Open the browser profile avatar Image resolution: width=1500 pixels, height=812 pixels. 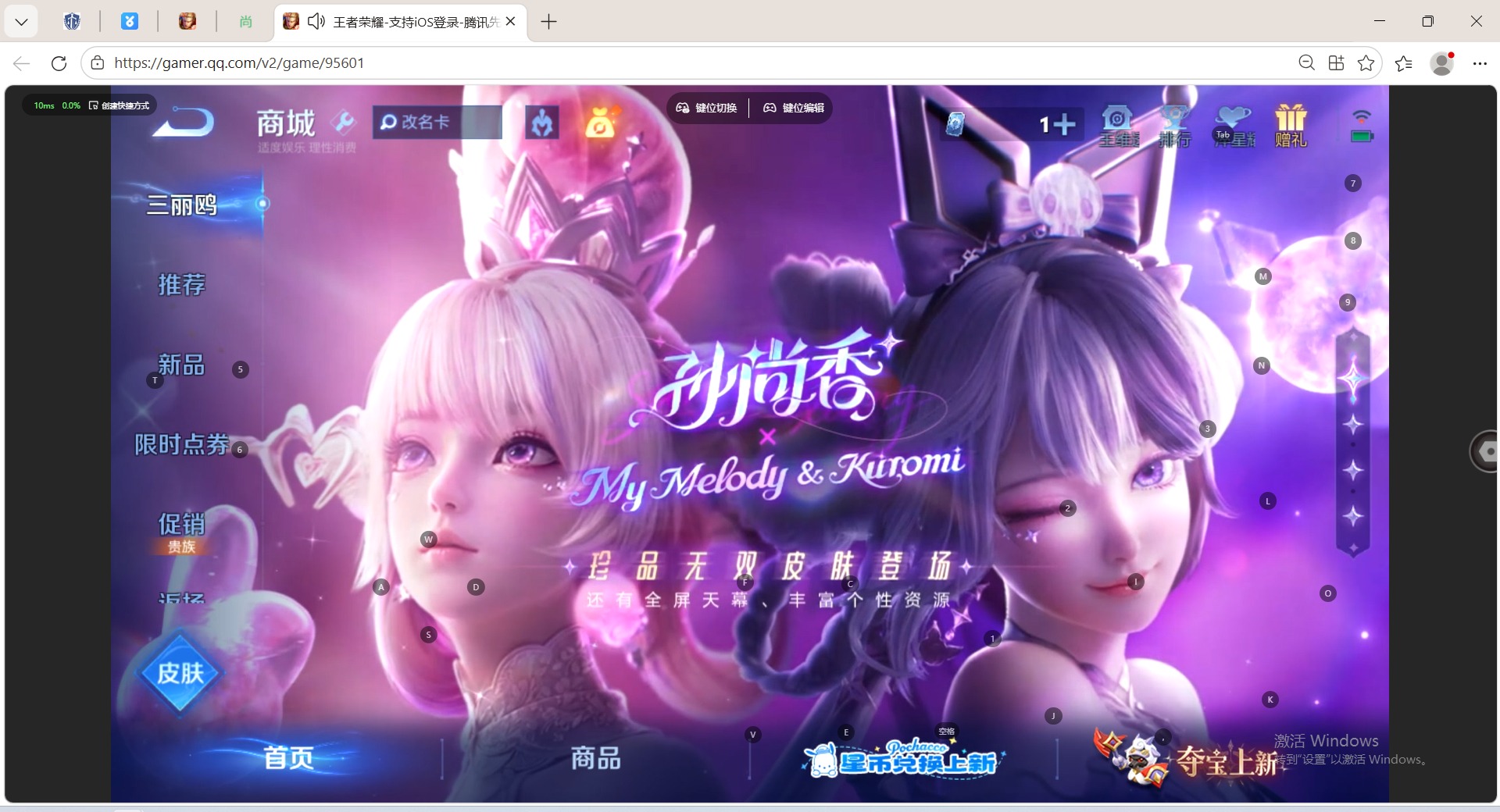(1442, 63)
